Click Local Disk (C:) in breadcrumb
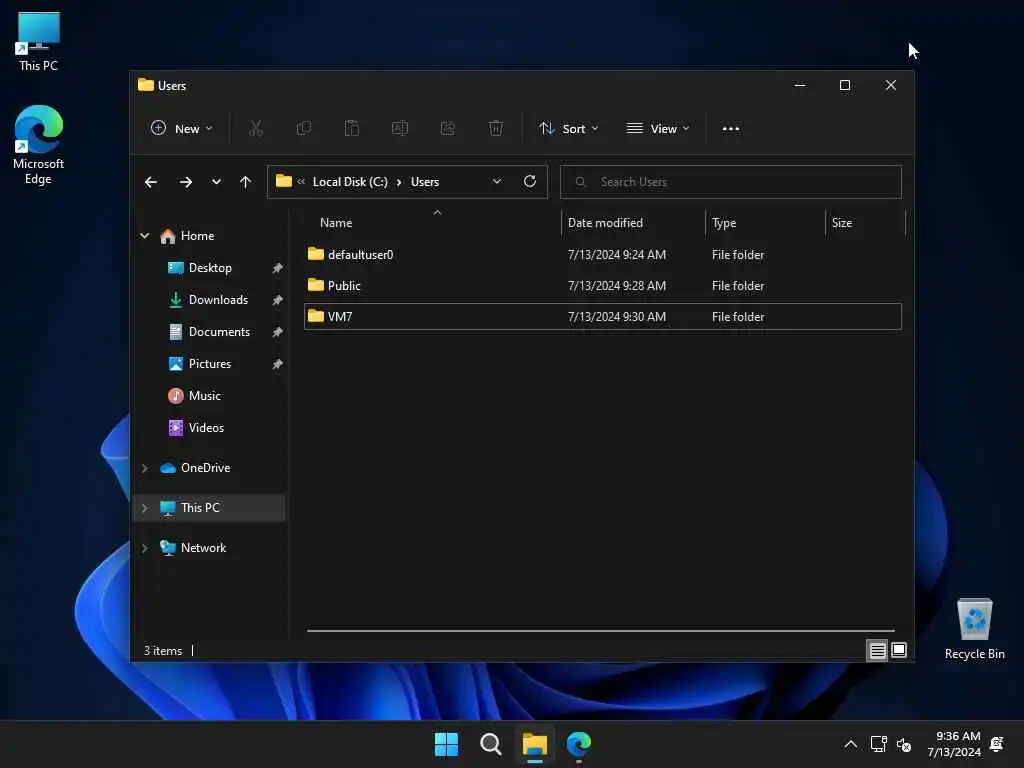1024x768 pixels. [350, 182]
